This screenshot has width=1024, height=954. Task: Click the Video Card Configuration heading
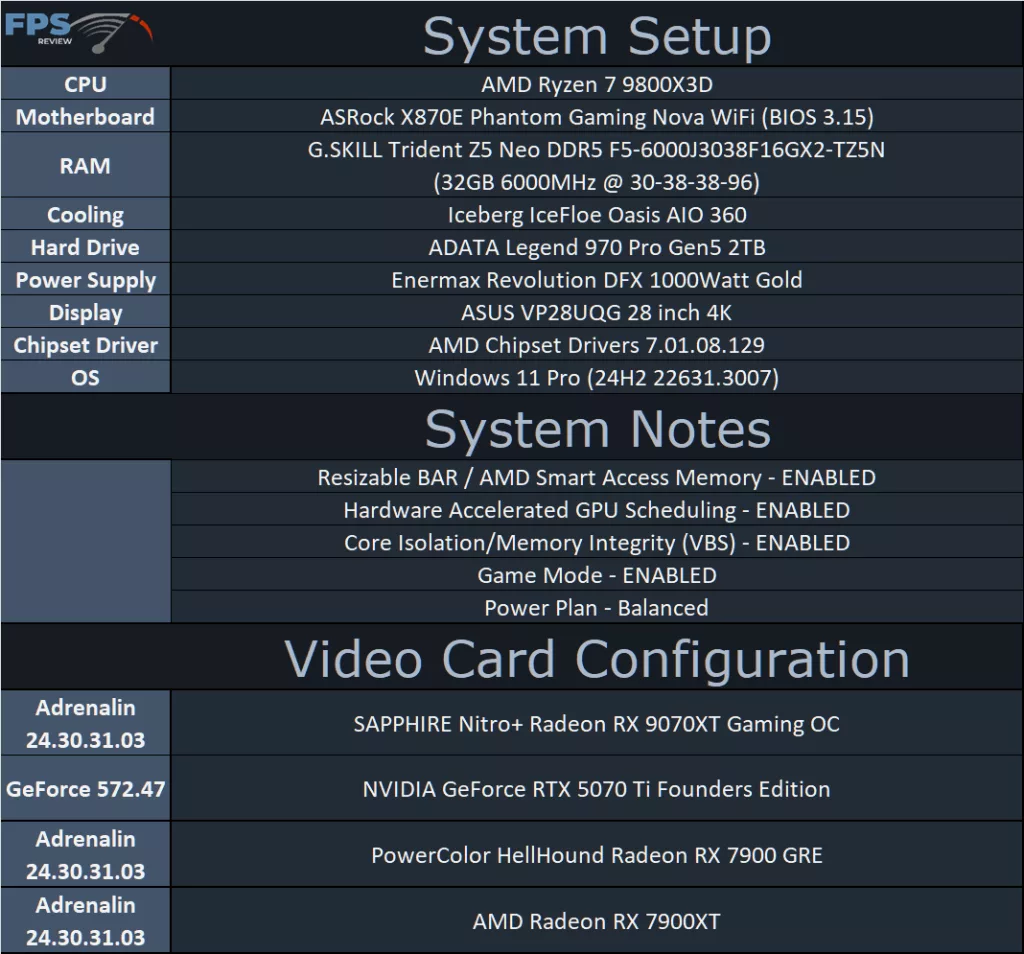597,659
